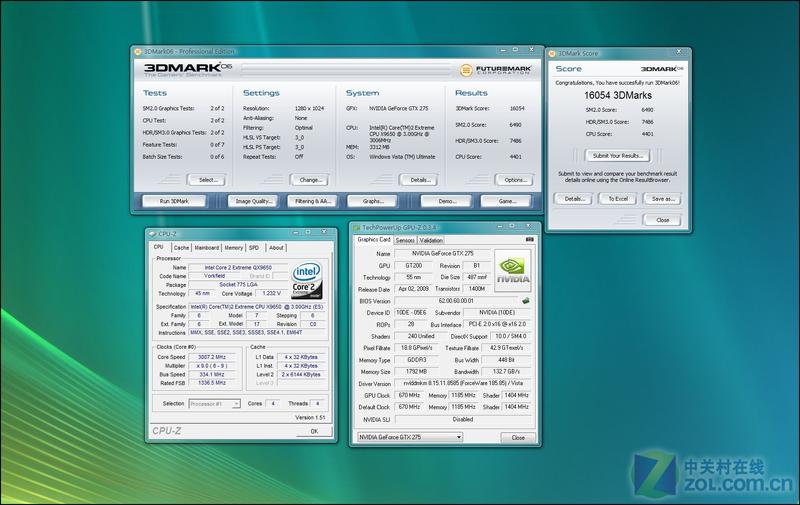Open the Validation tab in GPU-Z
Image resolution: width=800 pixels, height=505 pixels.
(x=431, y=240)
